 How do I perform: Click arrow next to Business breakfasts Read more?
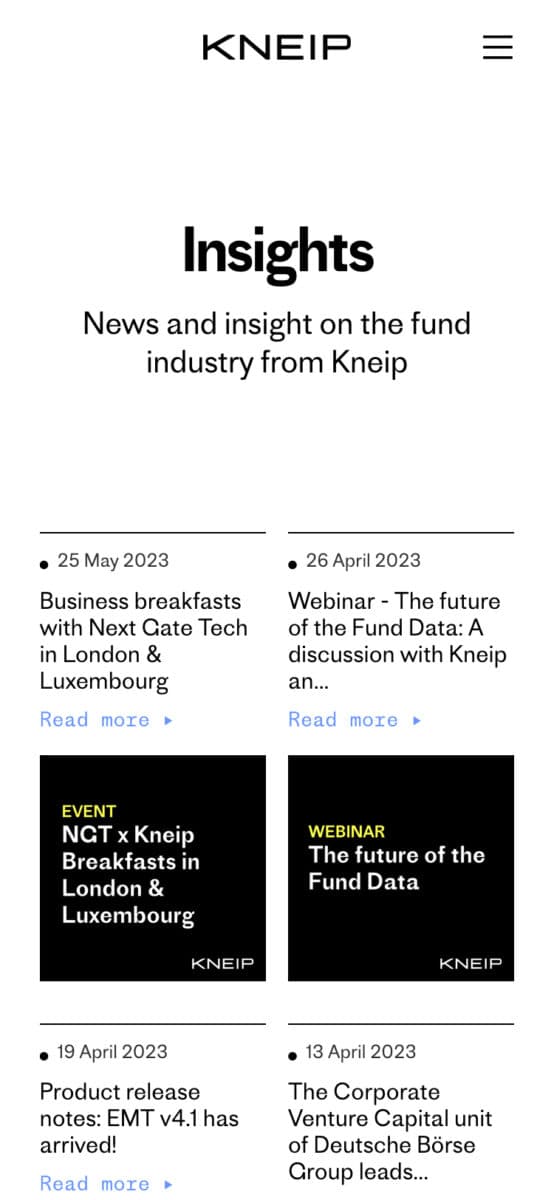168,720
